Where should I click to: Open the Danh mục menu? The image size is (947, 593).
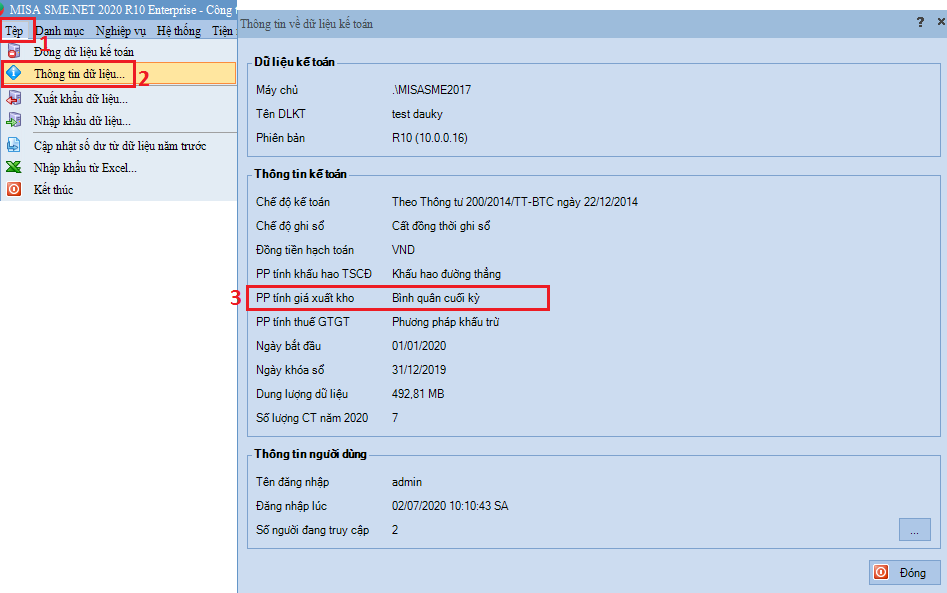[x=59, y=31]
